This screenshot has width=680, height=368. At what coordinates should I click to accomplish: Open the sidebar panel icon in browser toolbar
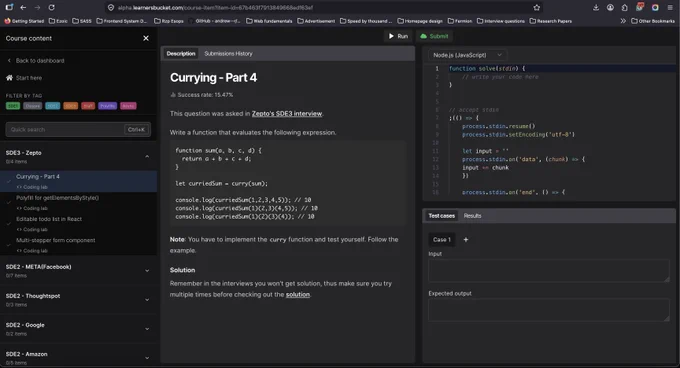click(9, 7)
